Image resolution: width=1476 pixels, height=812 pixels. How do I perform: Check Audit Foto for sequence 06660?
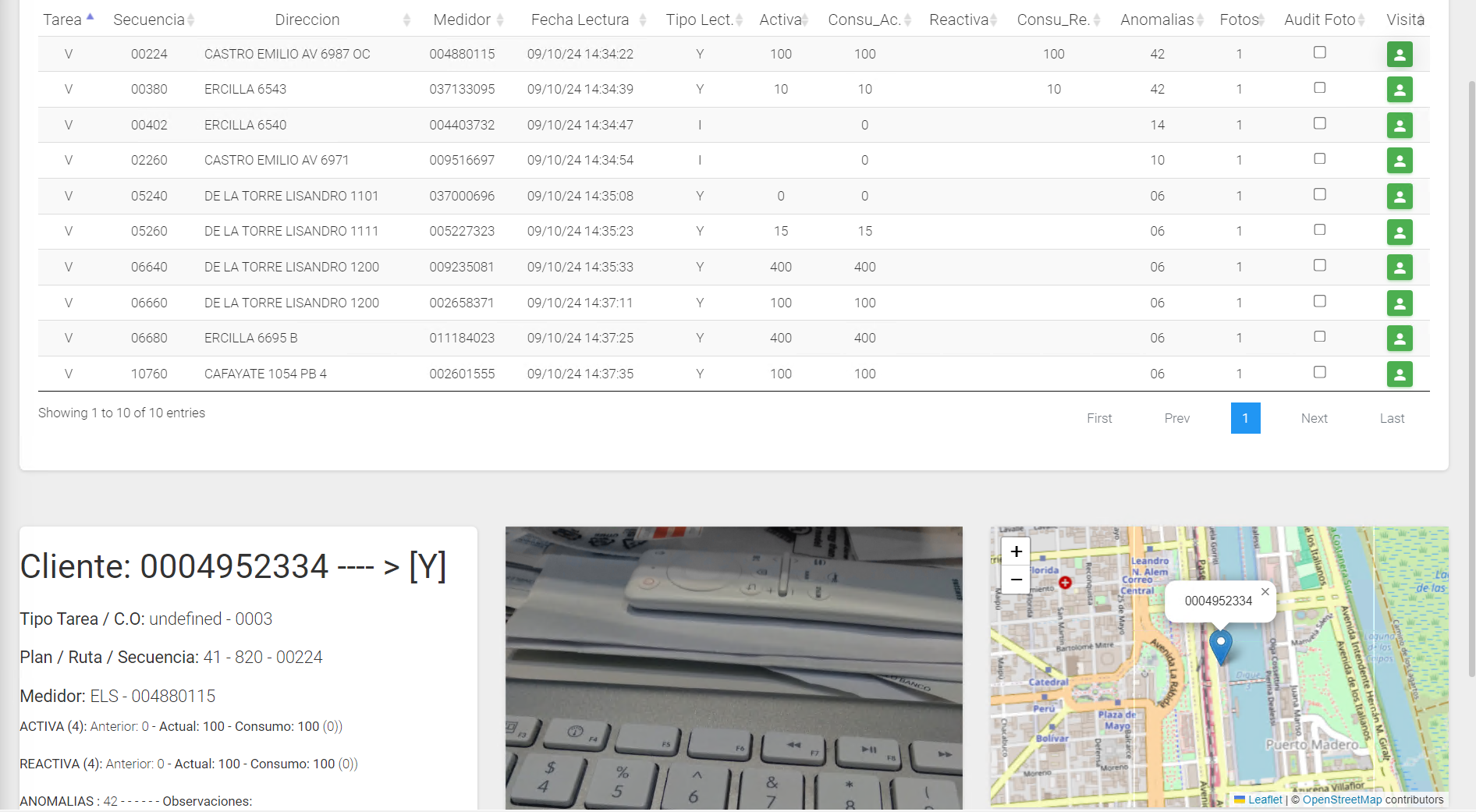pos(1319,301)
